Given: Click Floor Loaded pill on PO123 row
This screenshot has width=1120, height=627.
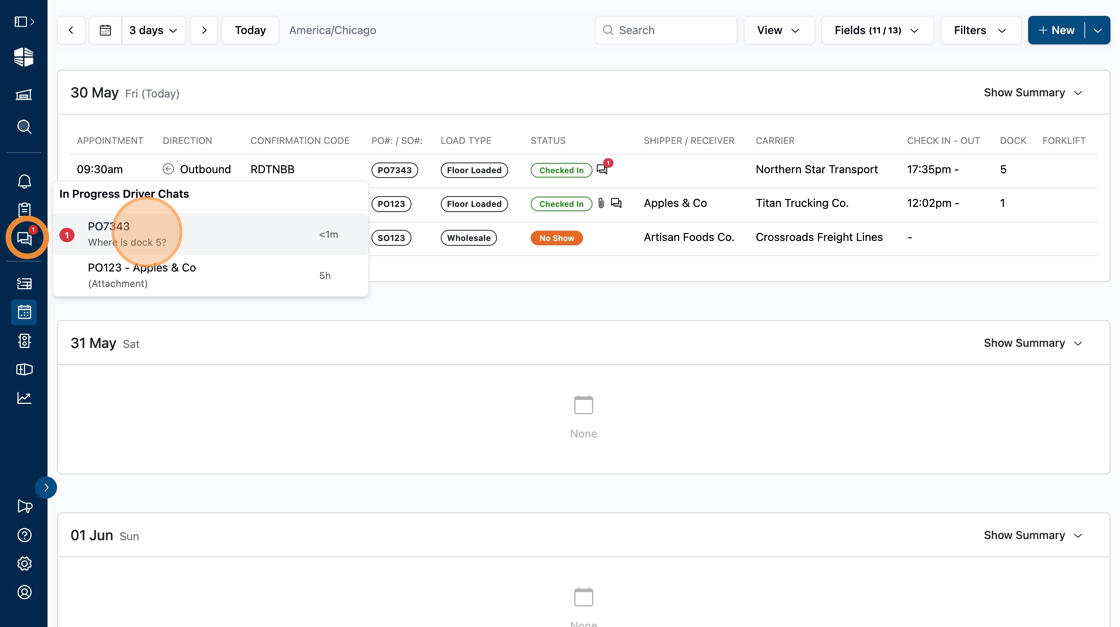Looking at the screenshot, I should click(x=474, y=204).
